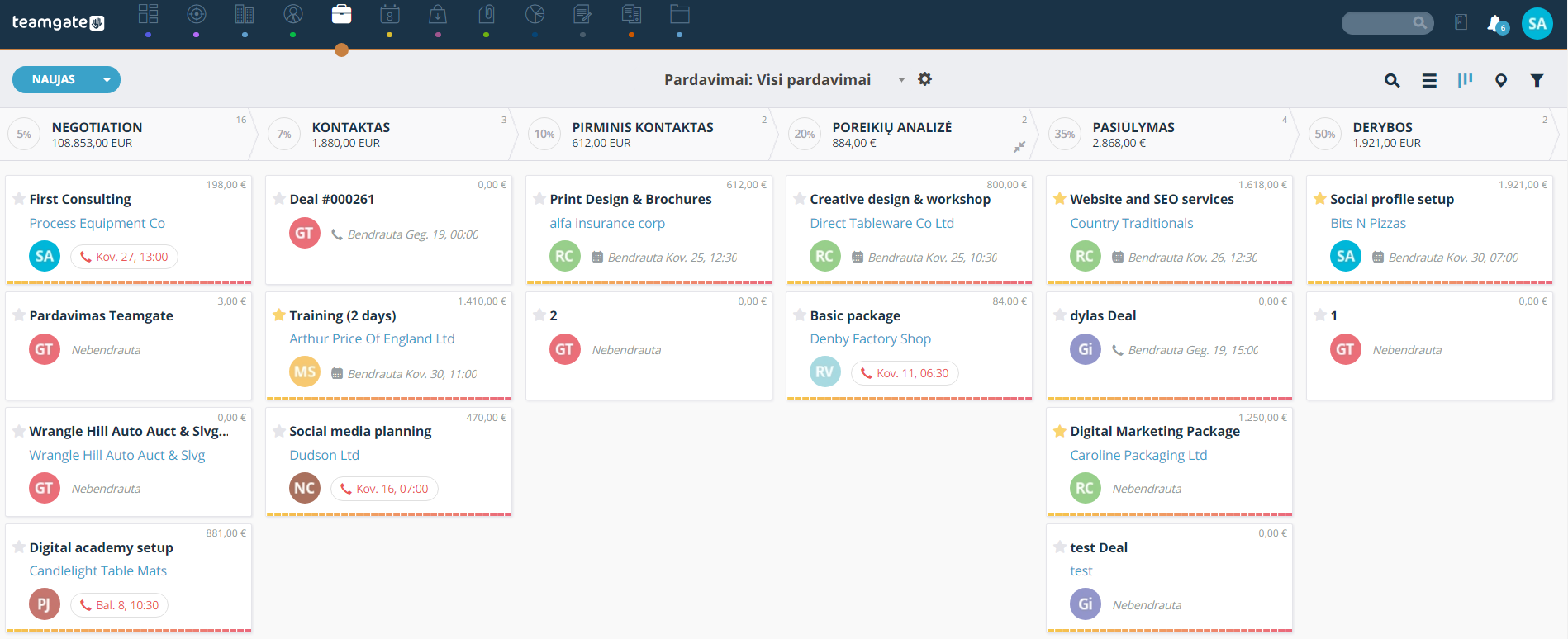Open the folder icon in top navigation

click(680, 14)
